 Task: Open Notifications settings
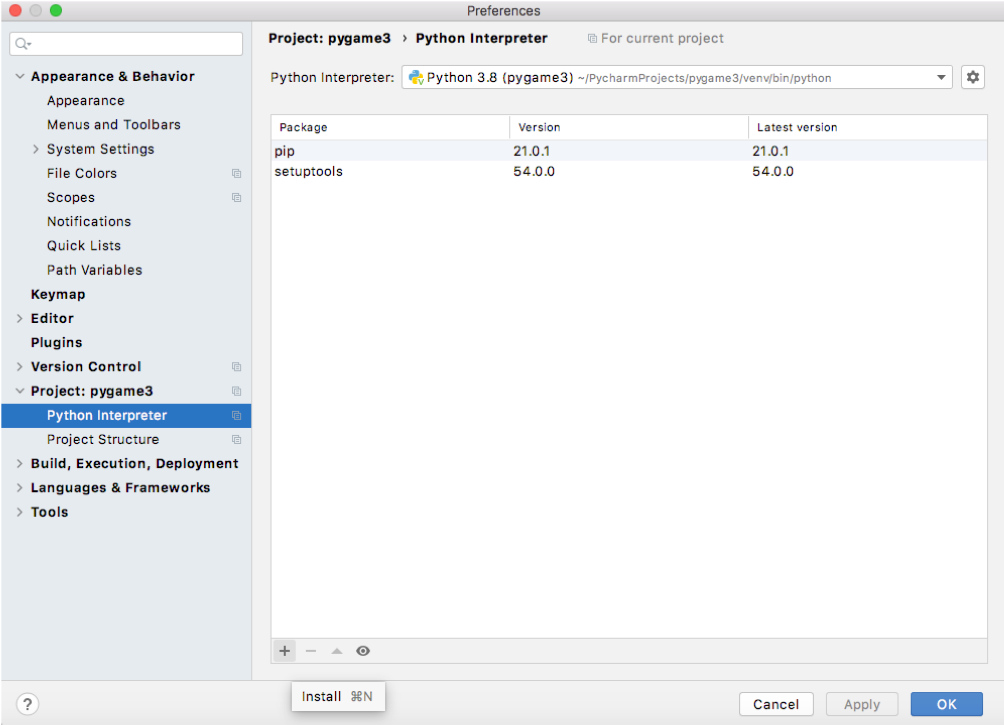(89, 222)
